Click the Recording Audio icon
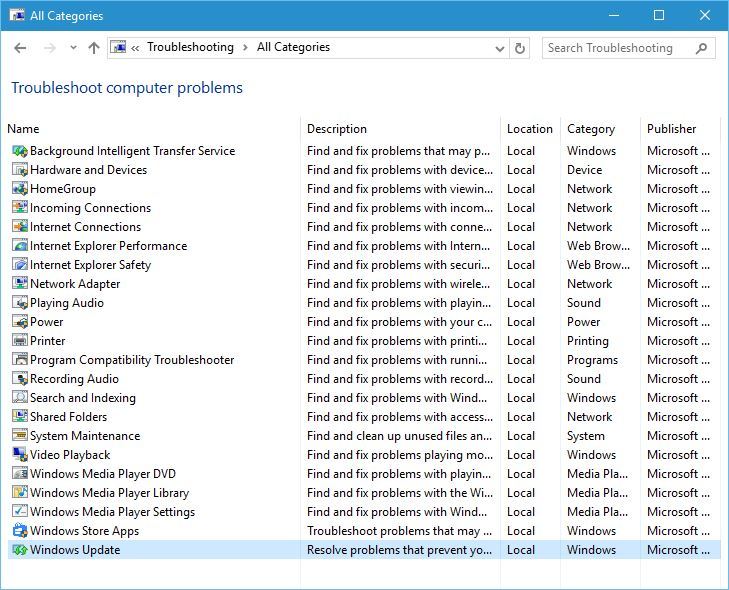The width and height of the screenshot is (729, 590). 20,379
